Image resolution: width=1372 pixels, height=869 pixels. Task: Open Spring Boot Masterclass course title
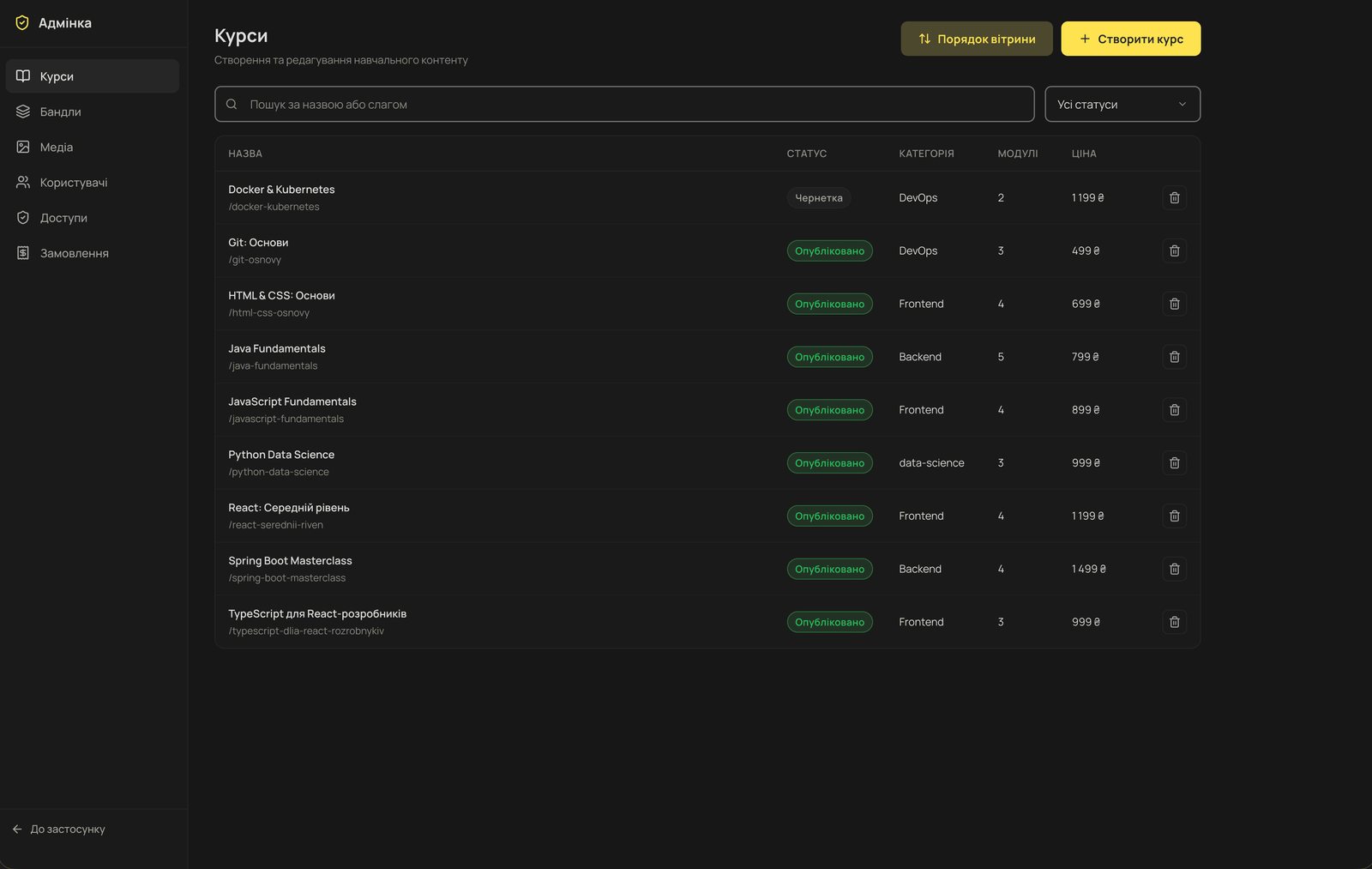tap(290, 561)
